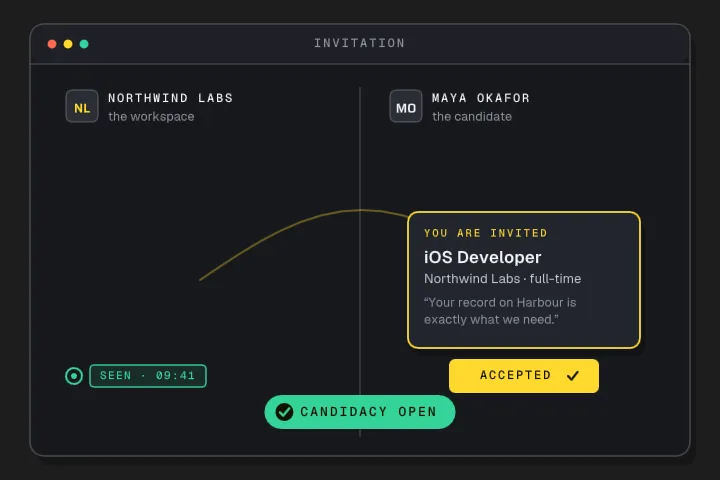Viewport: 720px width, 480px height.
Task: Click the 'iOS Developer' job title
Action: pyautogui.click(x=483, y=257)
